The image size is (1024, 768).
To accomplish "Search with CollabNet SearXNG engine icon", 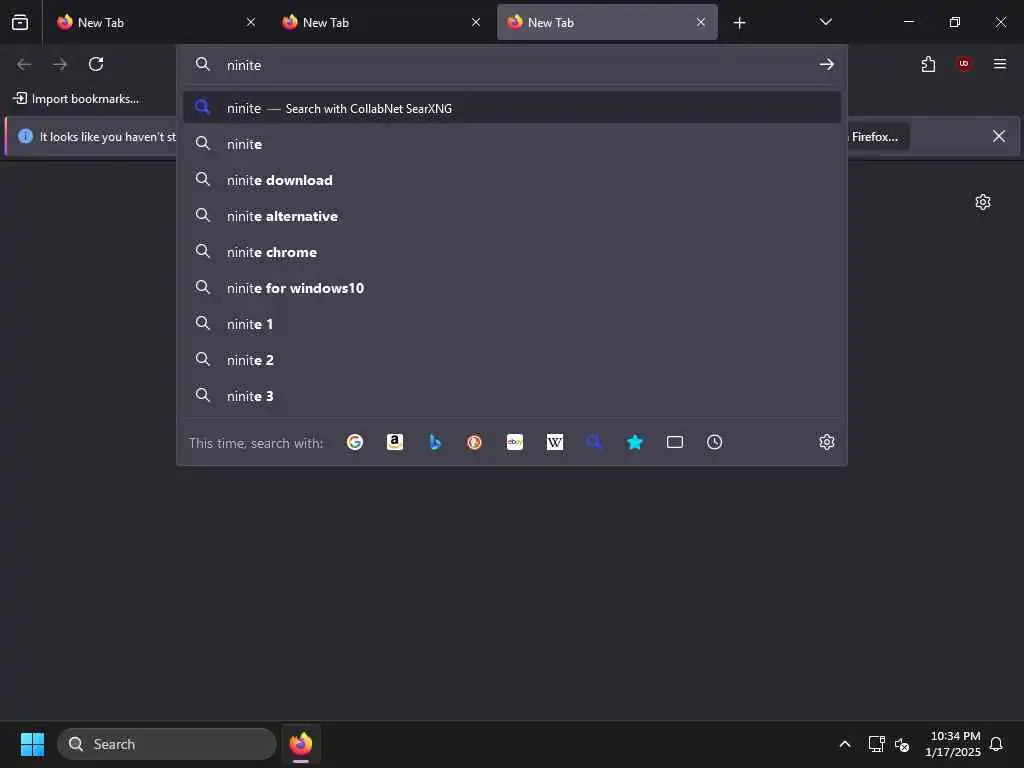I will [594, 442].
